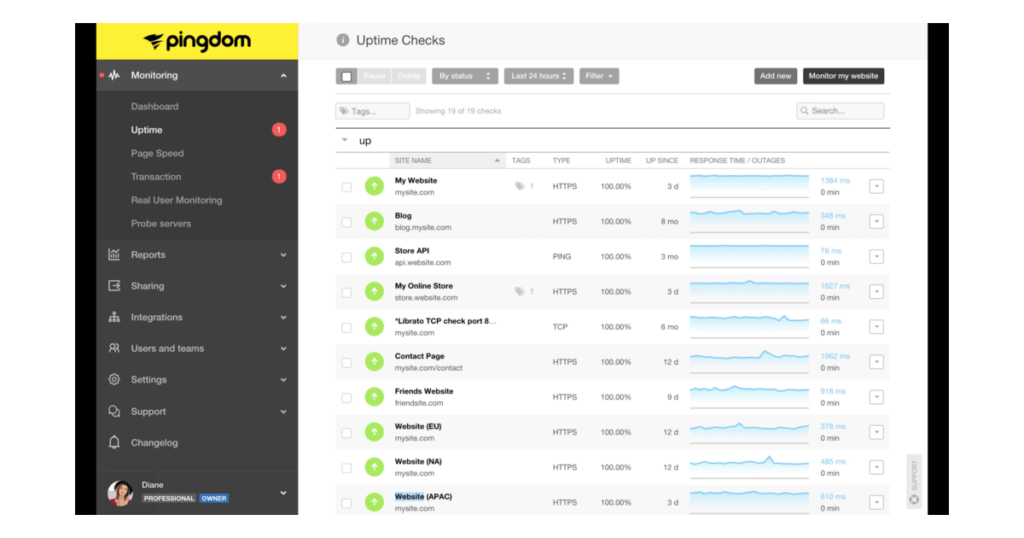Open the row menu arrow for My Website

pyautogui.click(x=876, y=187)
